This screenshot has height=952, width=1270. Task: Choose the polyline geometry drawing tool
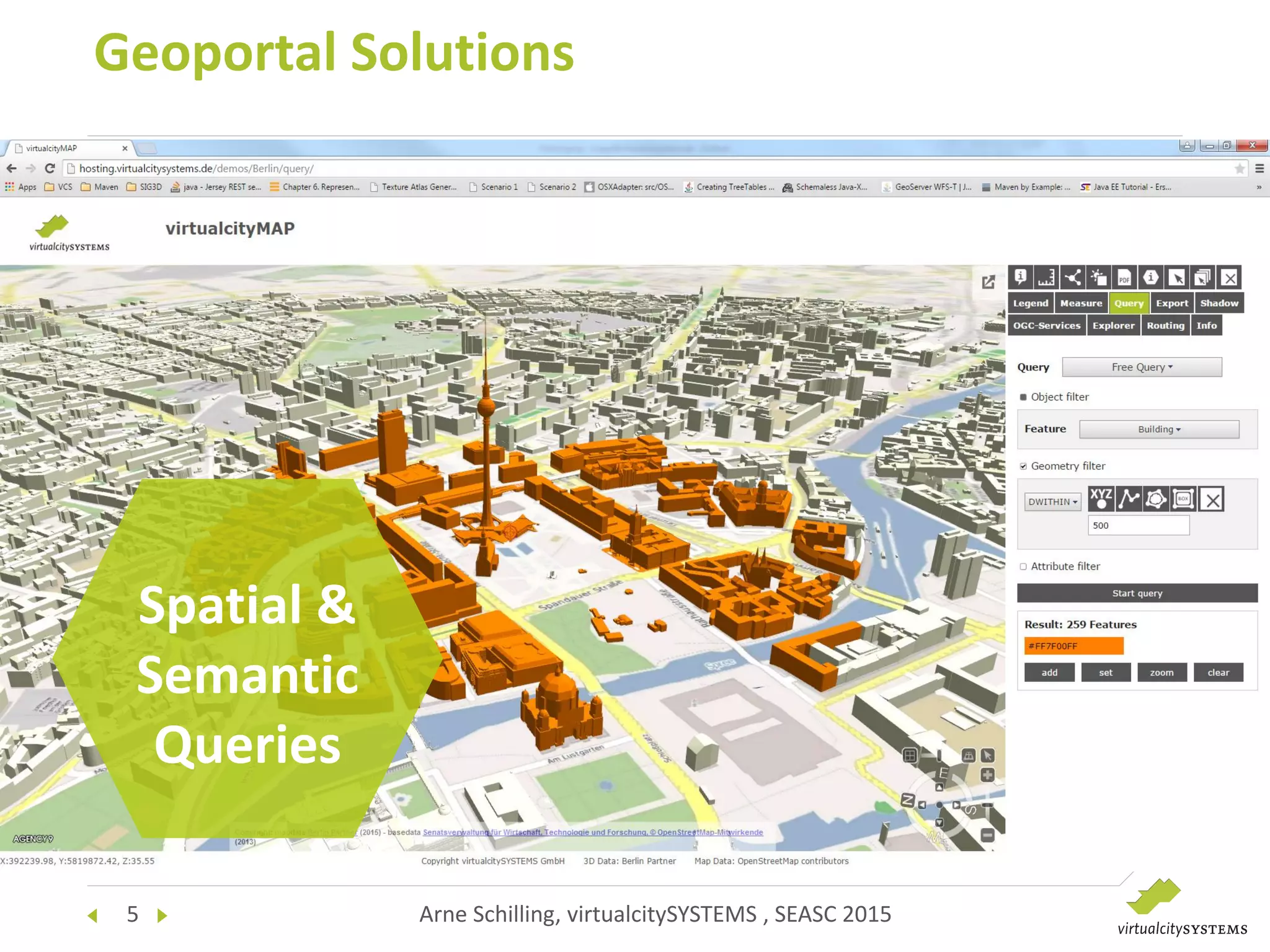point(1129,499)
